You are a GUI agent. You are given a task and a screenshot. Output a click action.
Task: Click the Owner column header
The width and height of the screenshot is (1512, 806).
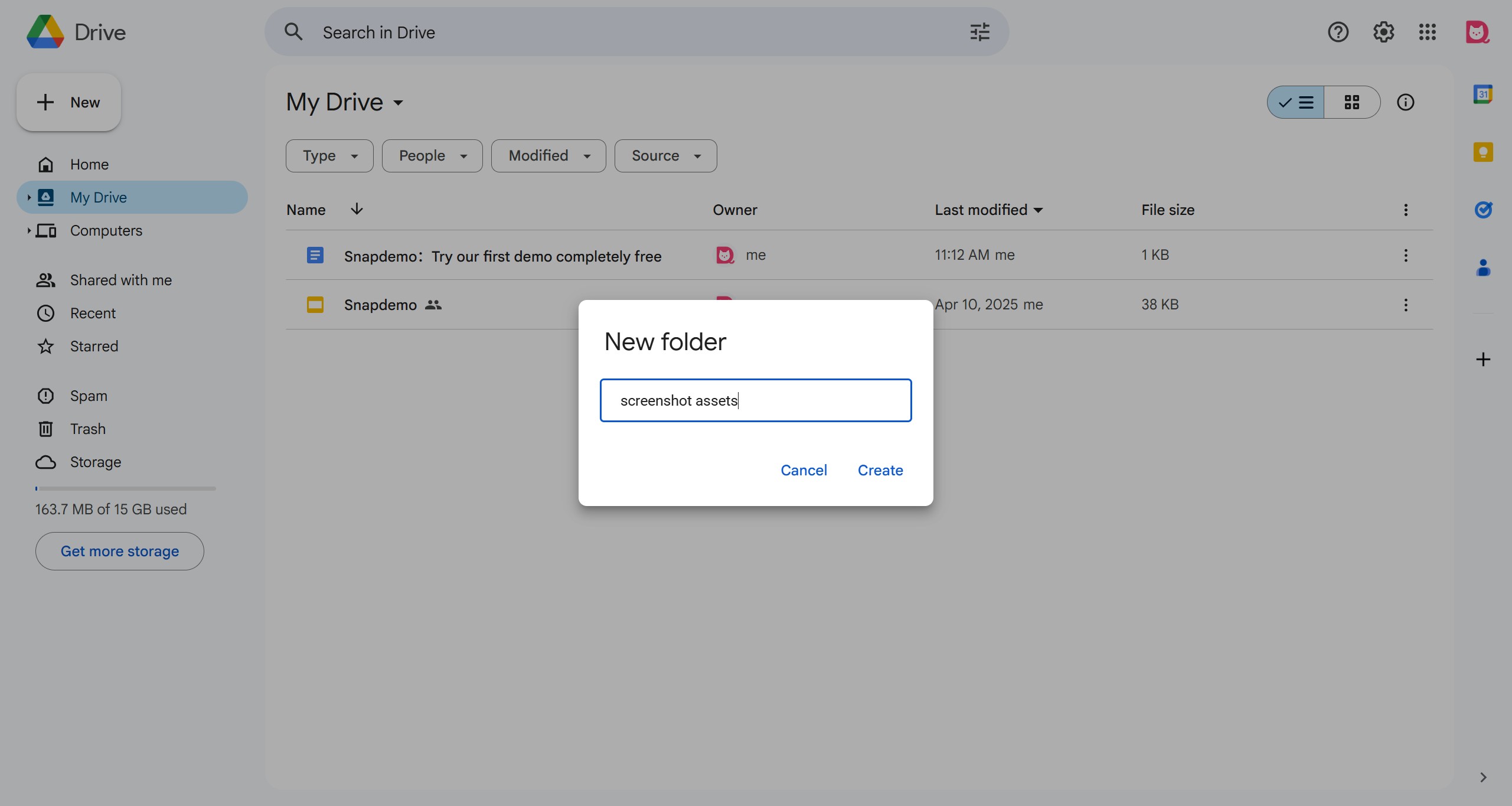pos(734,210)
